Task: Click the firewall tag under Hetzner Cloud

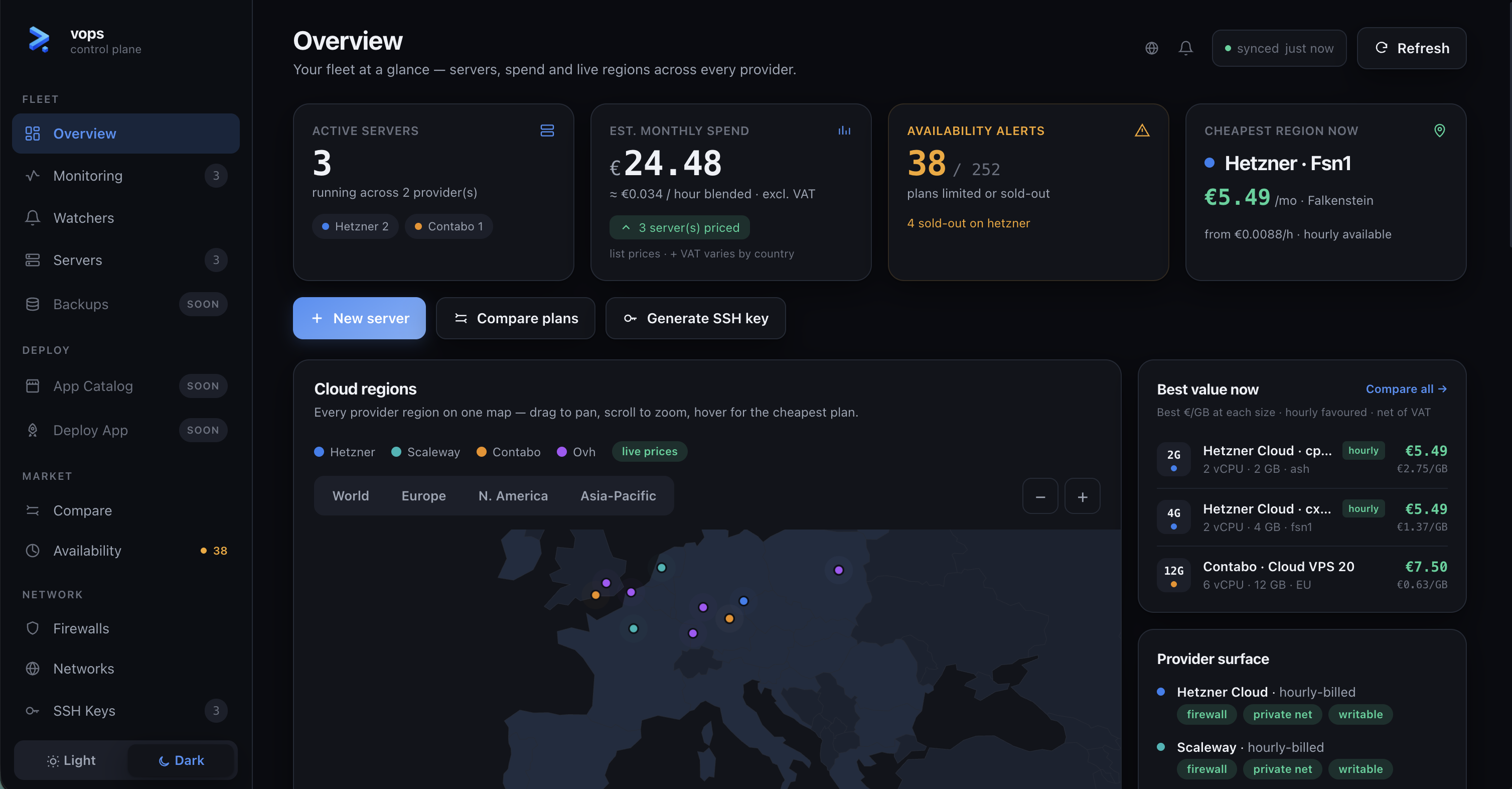Action: pyautogui.click(x=1207, y=714)
